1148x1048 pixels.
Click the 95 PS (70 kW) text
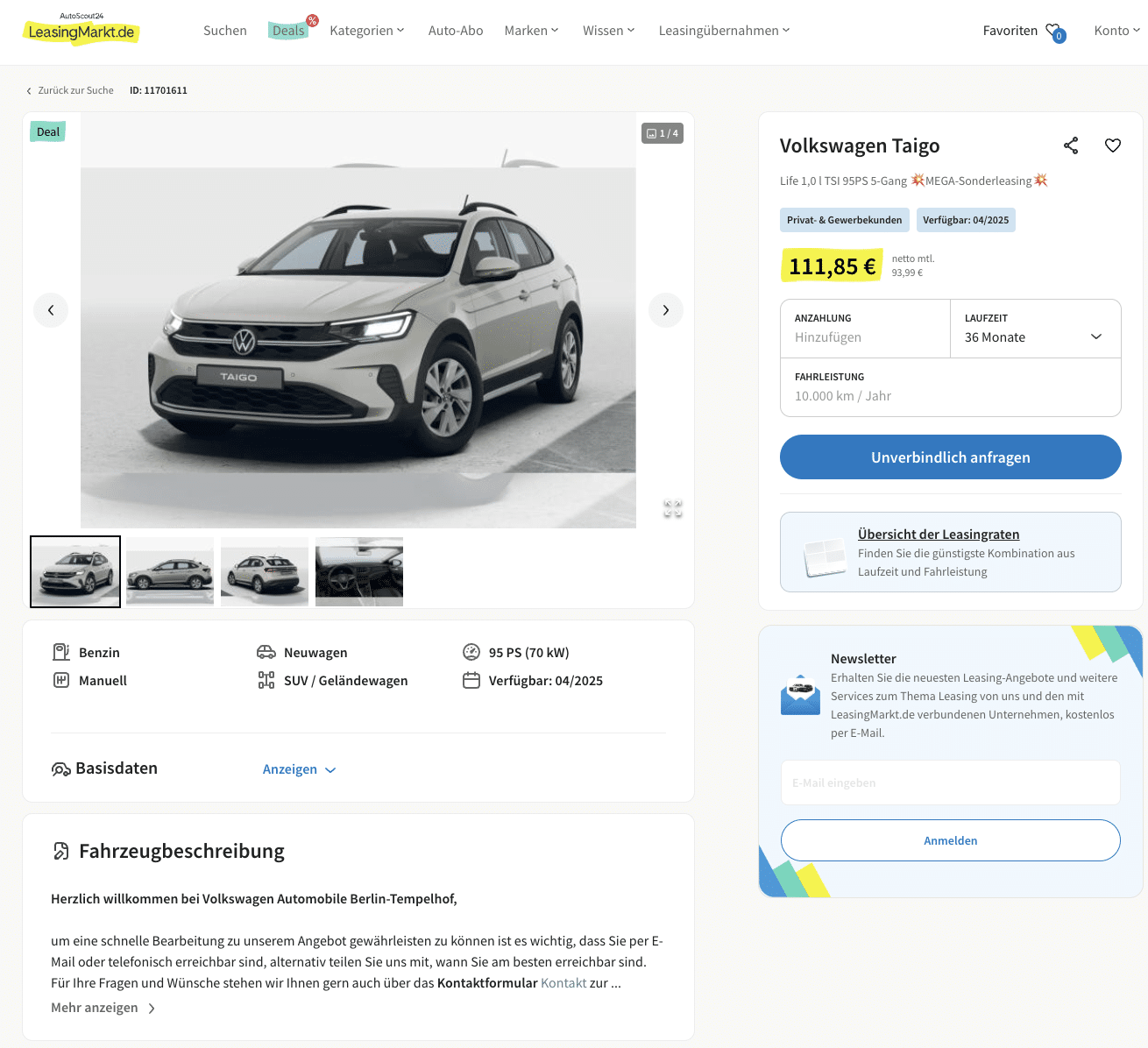point(529,652)
